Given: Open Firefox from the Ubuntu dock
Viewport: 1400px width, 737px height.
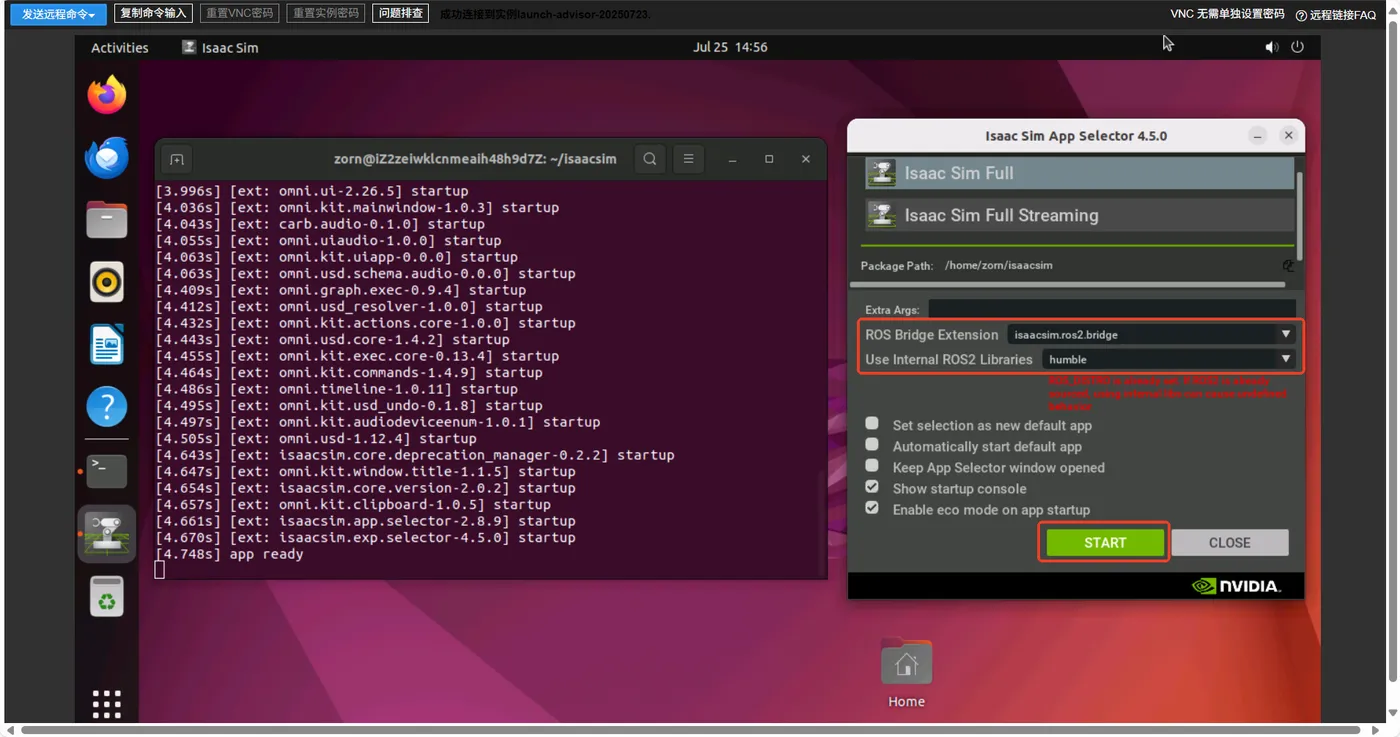Looking at the screenshot, I should (106, 96).
